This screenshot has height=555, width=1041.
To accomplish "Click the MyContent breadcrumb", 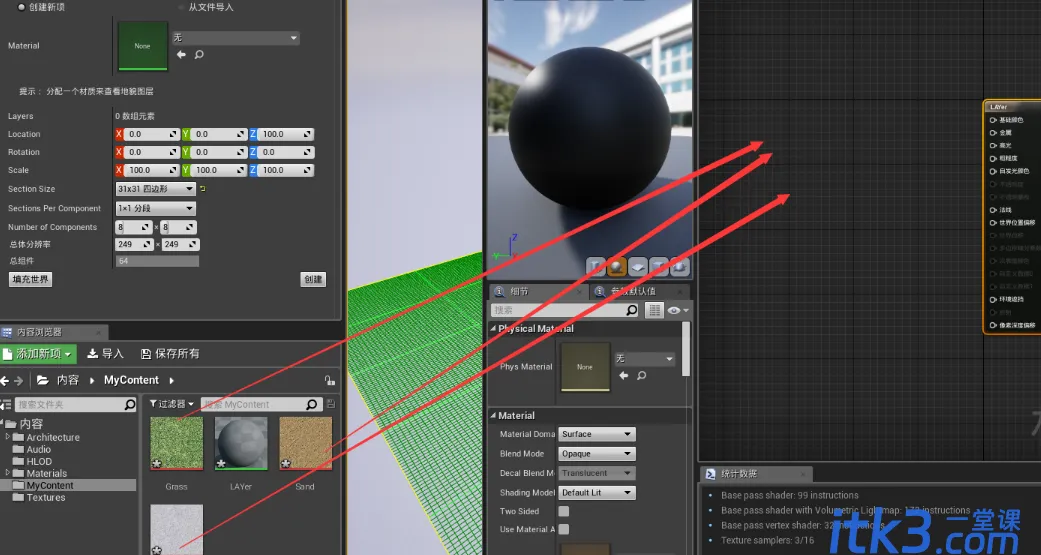I will [x=131, y=380].
